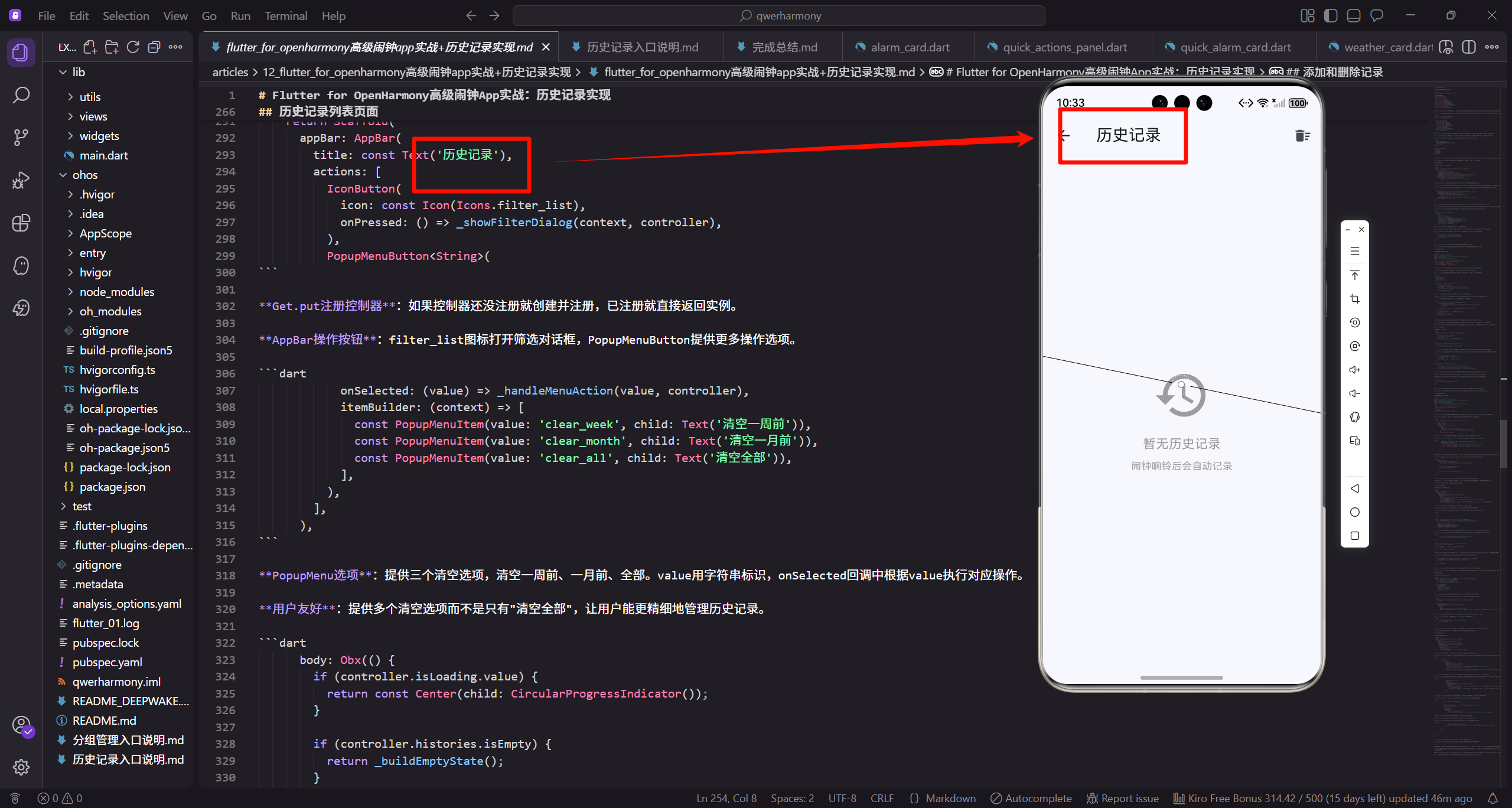1512x808 pixels.
Task: Refresh the Explorer file tree
Action: [x=133, y=47]
